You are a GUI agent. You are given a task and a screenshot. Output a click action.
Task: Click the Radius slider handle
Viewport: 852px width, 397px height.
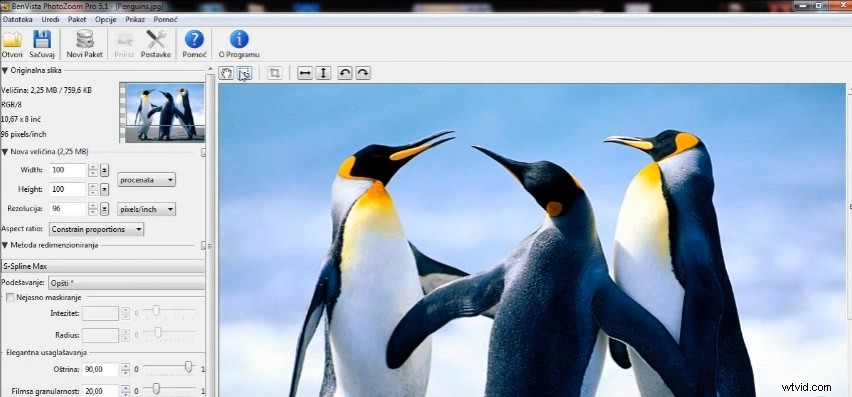(x=158, y=332)
